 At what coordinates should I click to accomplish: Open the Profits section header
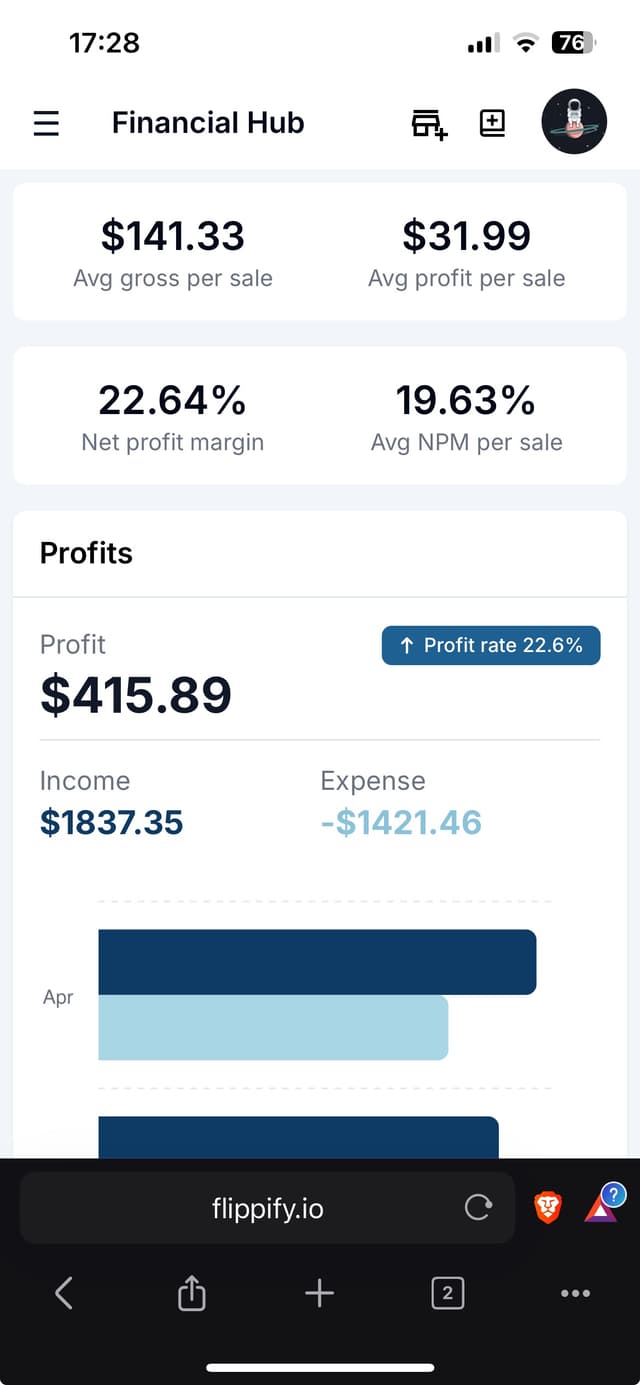pyautogui.click(x=86, y=552)
